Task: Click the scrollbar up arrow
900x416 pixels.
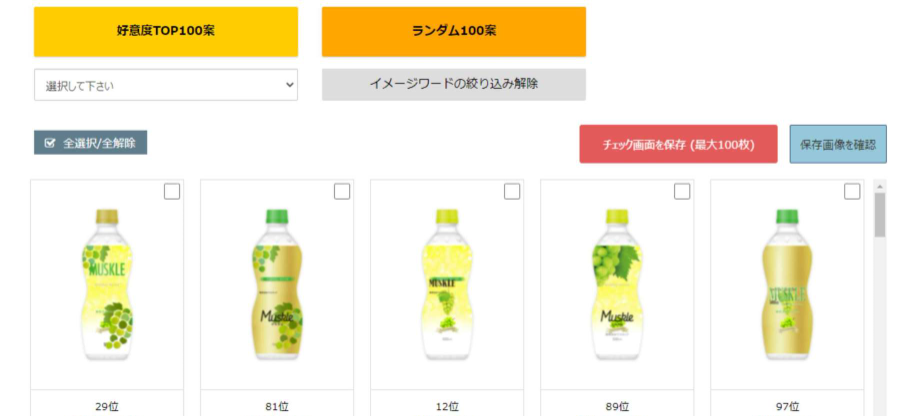Action: pos(880,186)
